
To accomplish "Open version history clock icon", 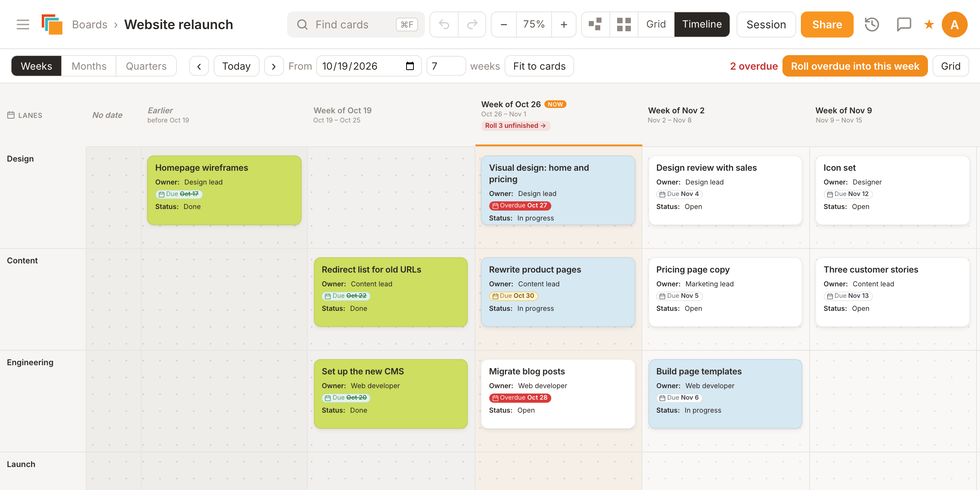I will point(872,24).
